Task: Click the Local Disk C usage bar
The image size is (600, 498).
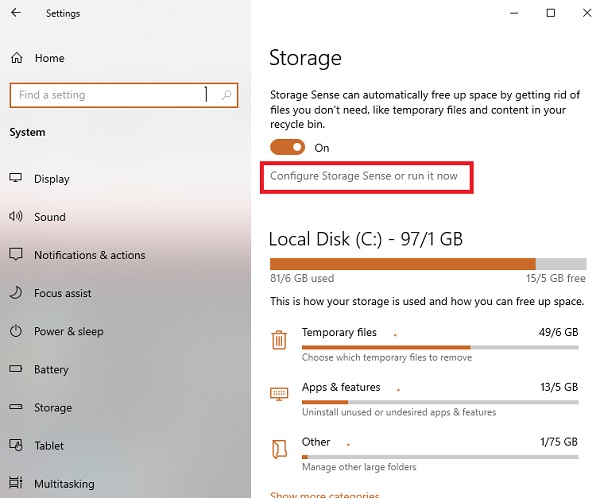Action: tap(428, 264)
